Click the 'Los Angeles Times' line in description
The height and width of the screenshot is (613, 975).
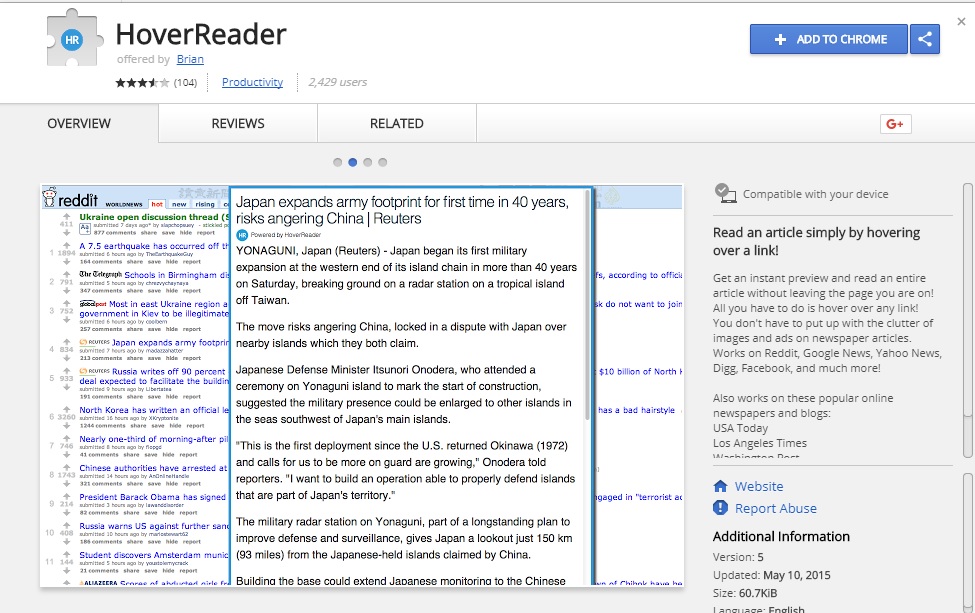(x=760, y=443)
